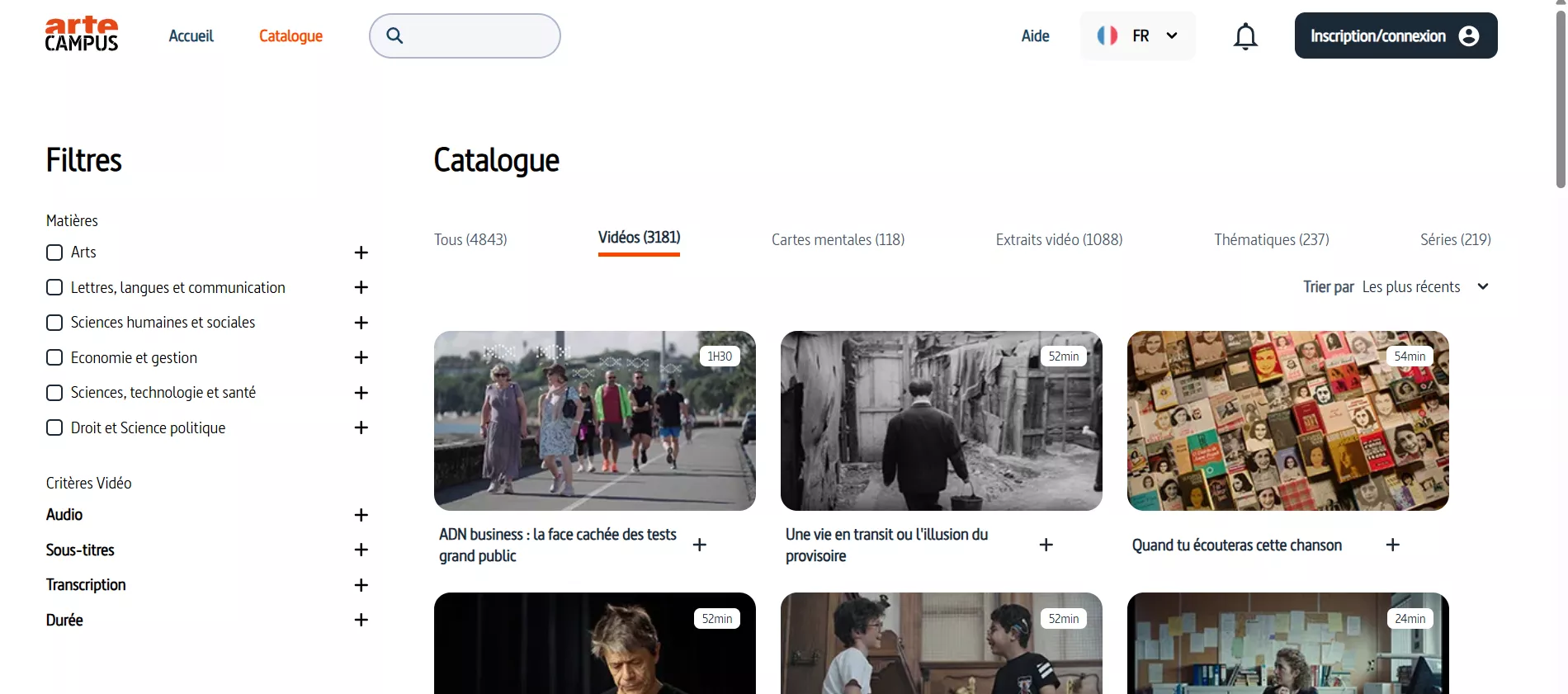Open the Aide help link
This screenshot has height=694, width=1568.
(x=1035, y=35)
